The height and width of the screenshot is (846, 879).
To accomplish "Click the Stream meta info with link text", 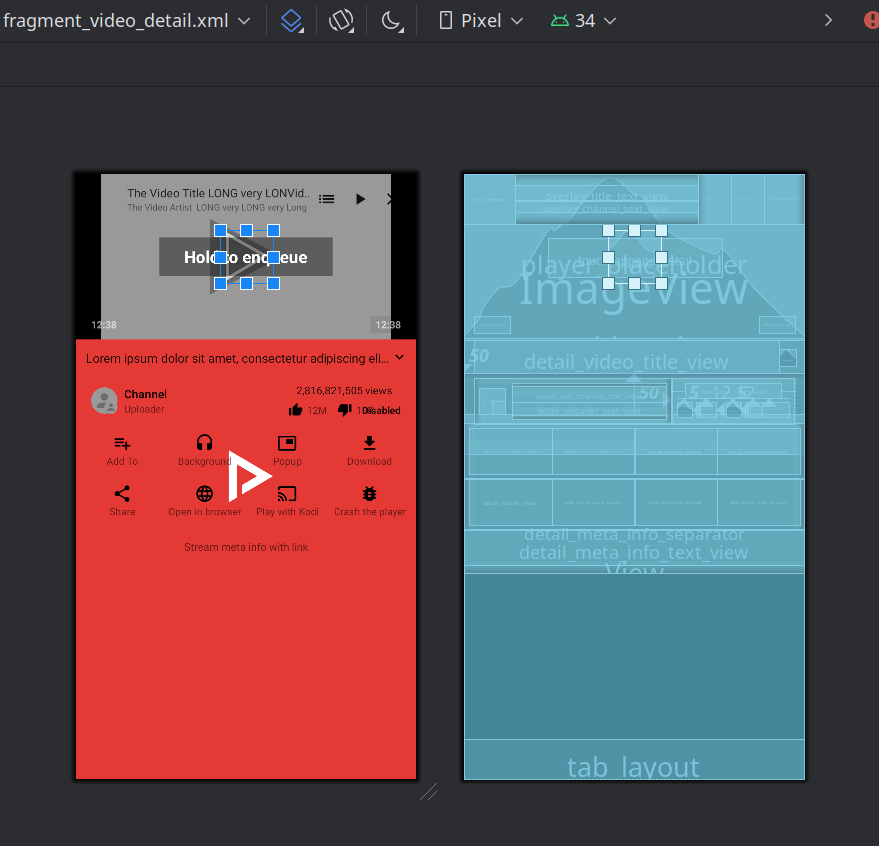I will pos(246,547).
